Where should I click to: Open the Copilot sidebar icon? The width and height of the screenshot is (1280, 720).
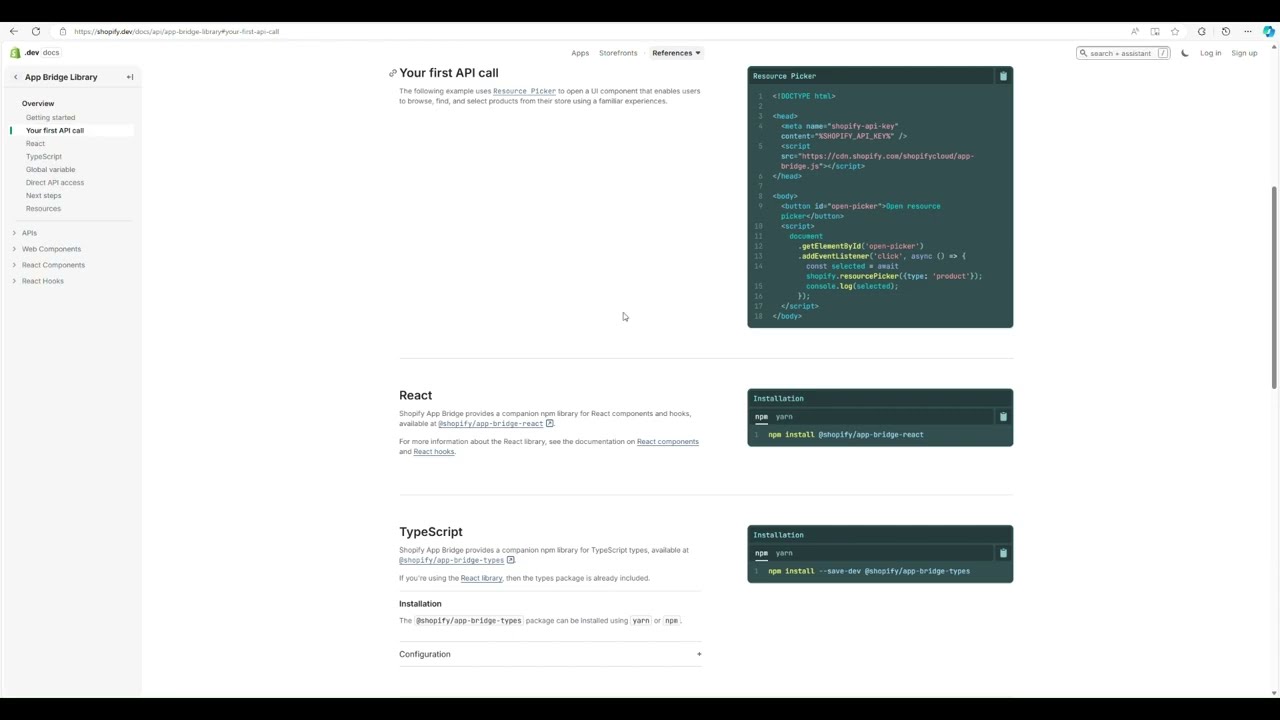(1269, 31)
